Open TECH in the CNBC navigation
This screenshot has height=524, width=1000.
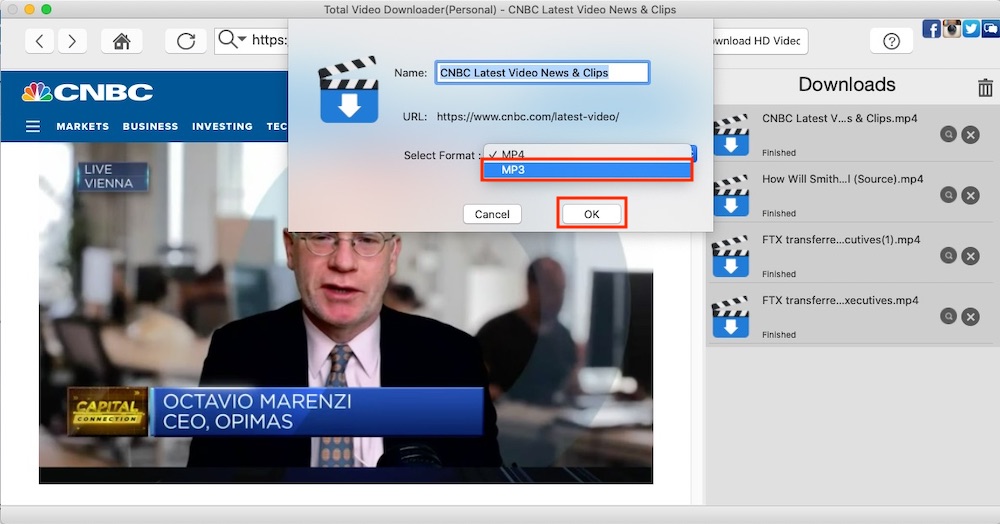[x=277, y=126]
